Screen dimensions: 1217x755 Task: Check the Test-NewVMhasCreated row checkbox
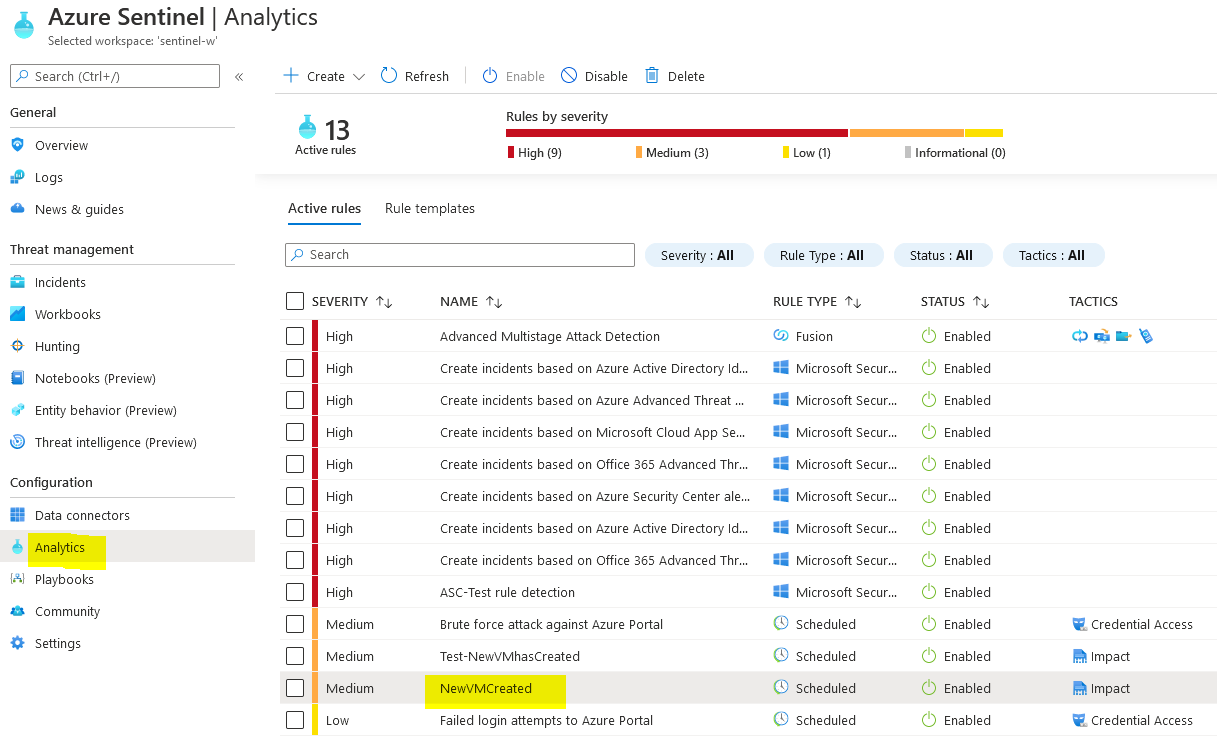click(x=295, y=656)
